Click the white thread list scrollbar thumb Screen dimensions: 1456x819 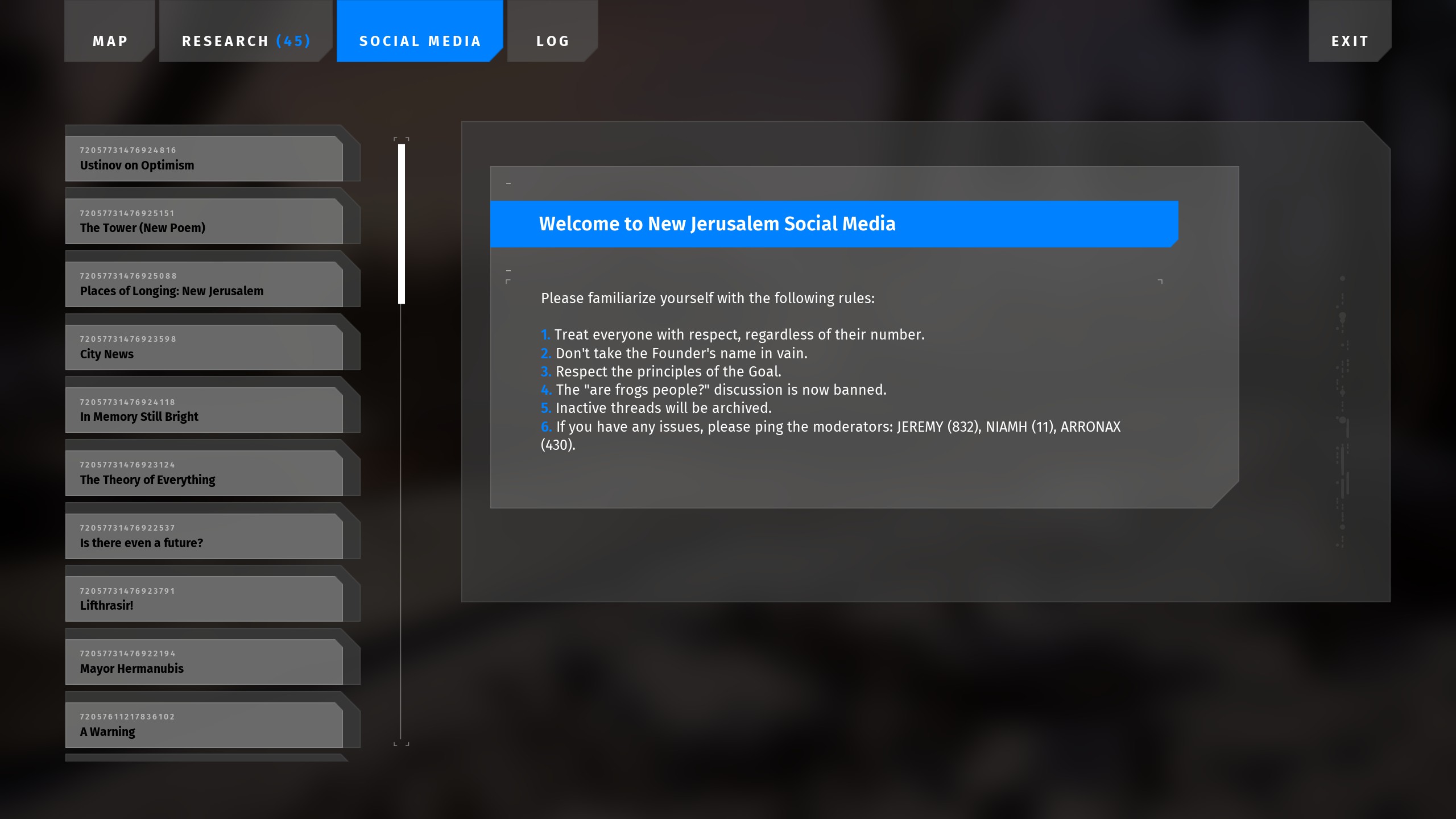pyautogui.click(x=402, y=224)
